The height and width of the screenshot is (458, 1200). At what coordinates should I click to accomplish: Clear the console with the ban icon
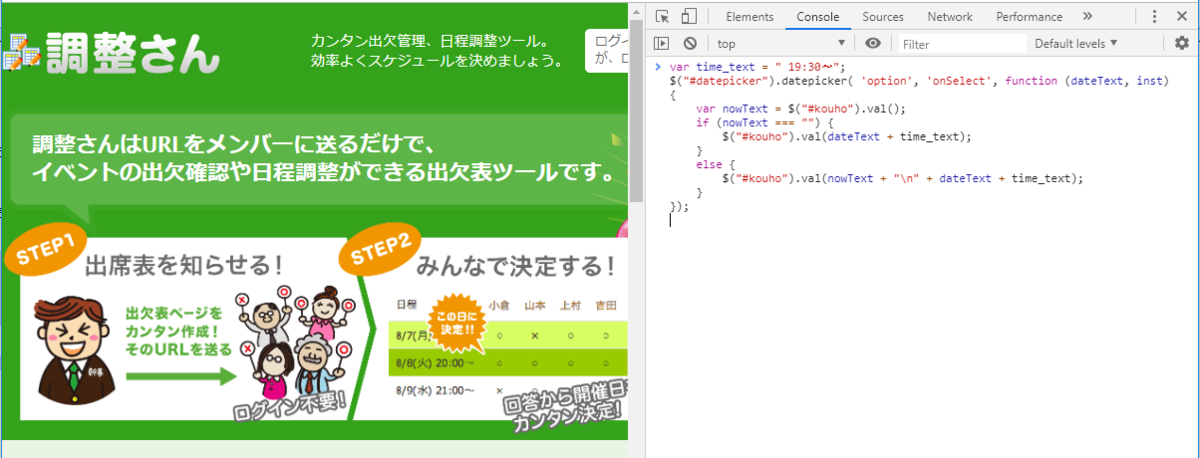(690, 43)
